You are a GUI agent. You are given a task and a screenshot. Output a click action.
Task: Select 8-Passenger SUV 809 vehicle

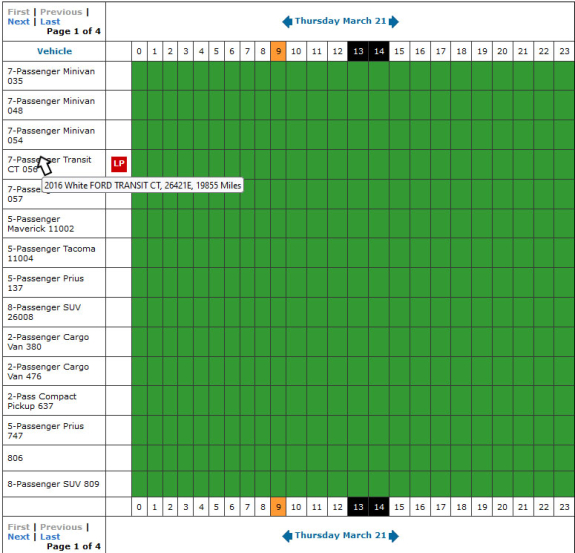coord(53,484)
